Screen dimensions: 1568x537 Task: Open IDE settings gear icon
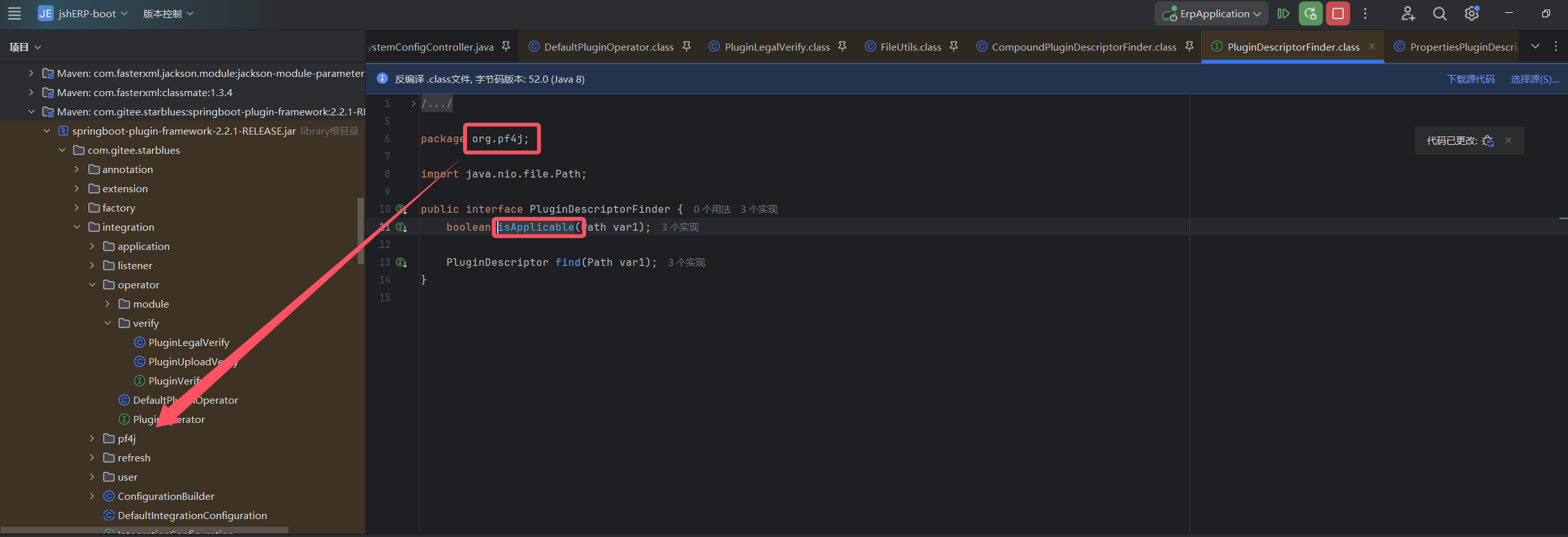pos(1472,13)
